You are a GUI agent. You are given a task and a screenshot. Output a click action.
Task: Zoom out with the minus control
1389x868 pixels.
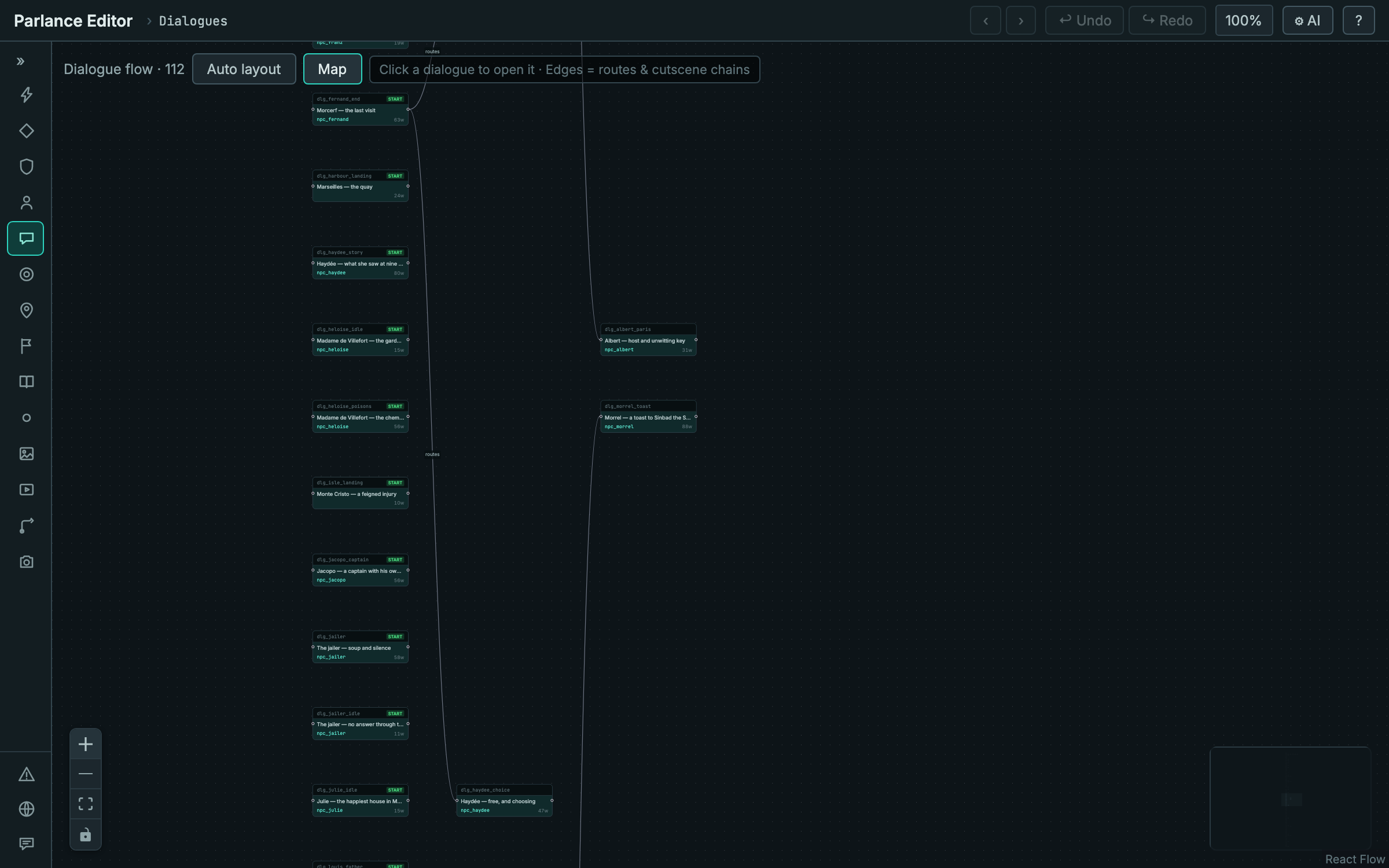(86, 774)
